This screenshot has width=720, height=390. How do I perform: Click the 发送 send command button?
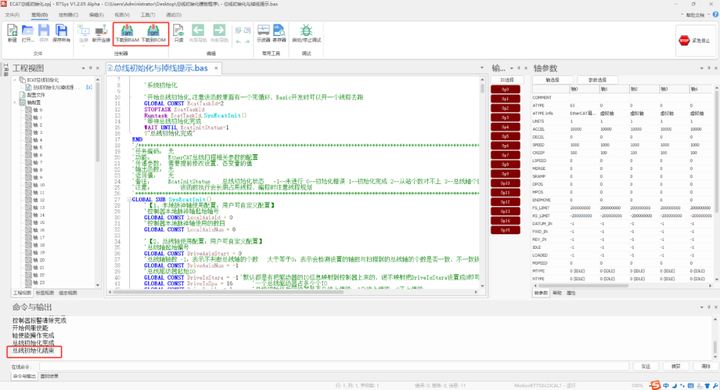tap(646, 366)
